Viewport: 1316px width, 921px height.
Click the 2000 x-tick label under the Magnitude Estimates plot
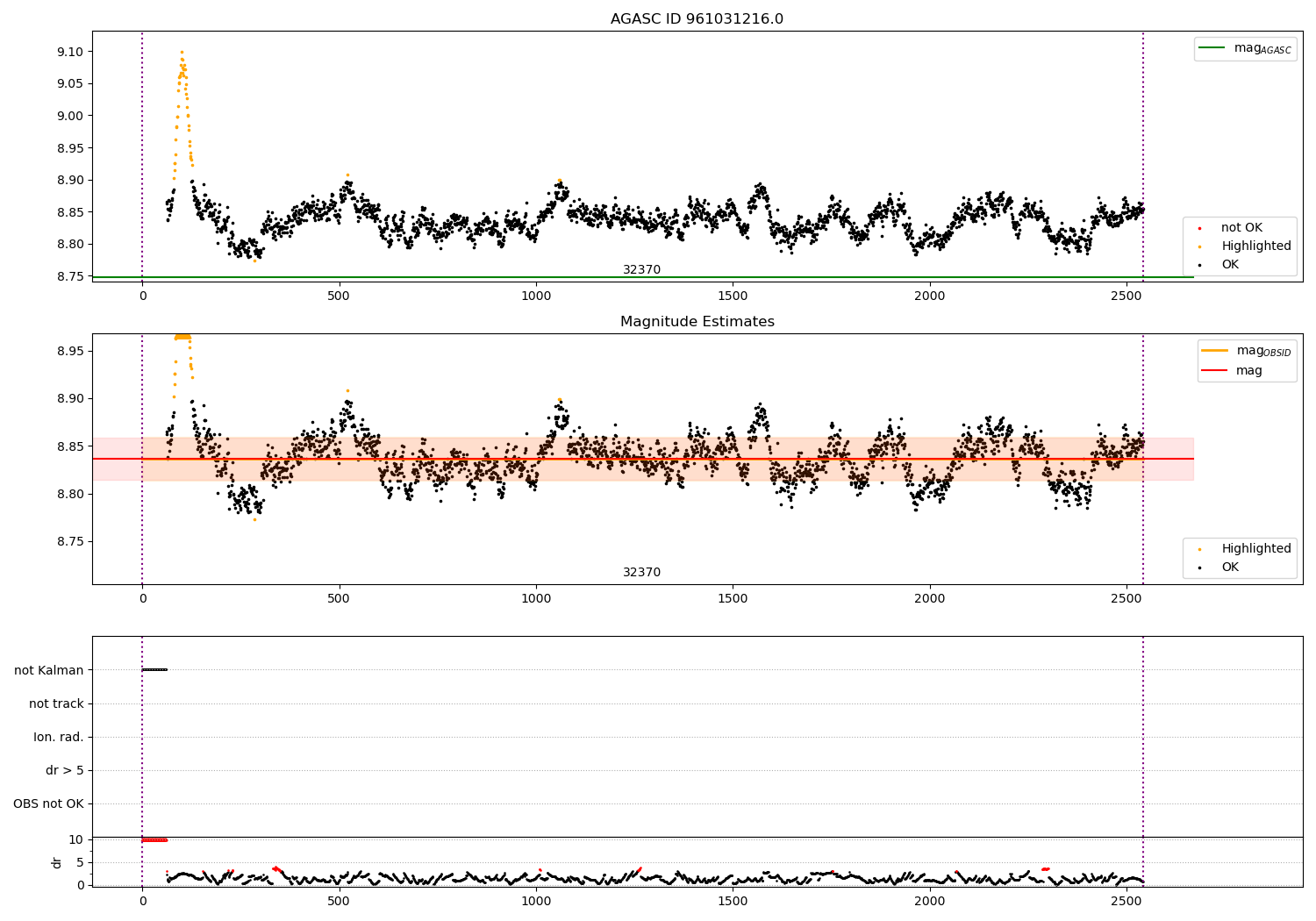point(930,599)
